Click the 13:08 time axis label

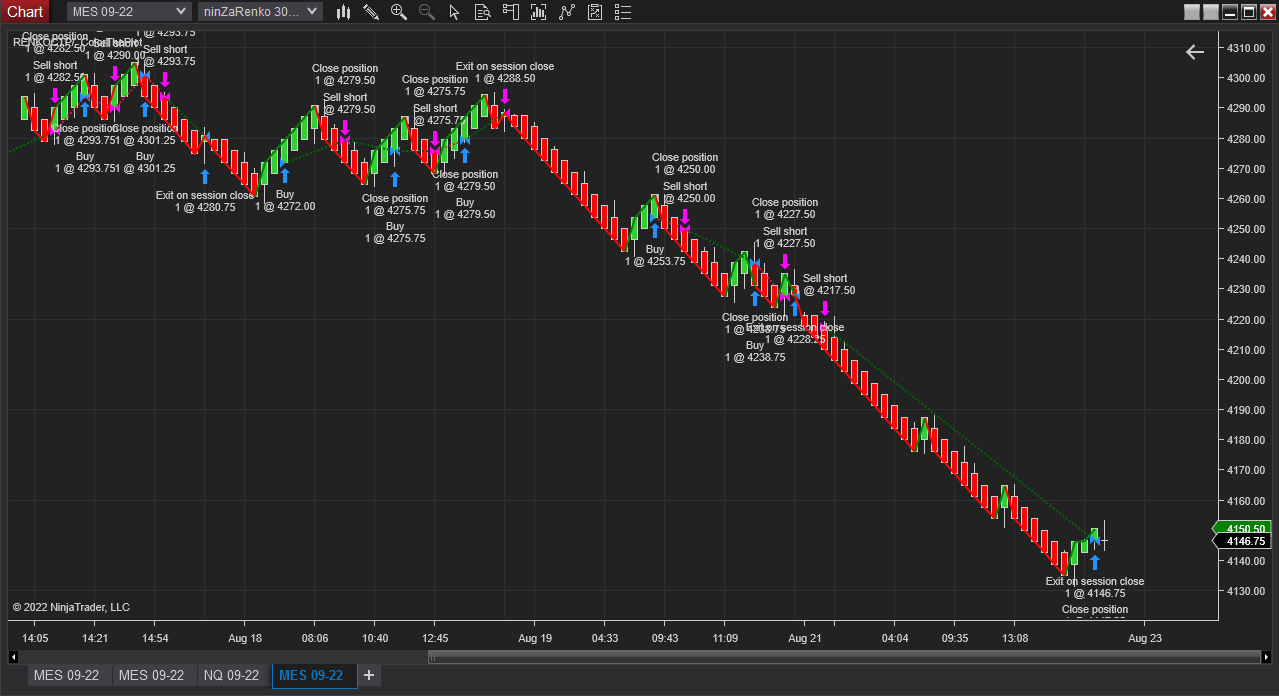tap(1015, 638)
